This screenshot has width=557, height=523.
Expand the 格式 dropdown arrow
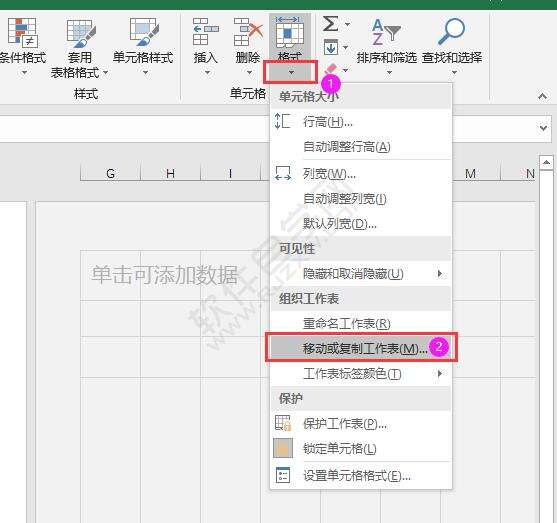tap(291, 72)
